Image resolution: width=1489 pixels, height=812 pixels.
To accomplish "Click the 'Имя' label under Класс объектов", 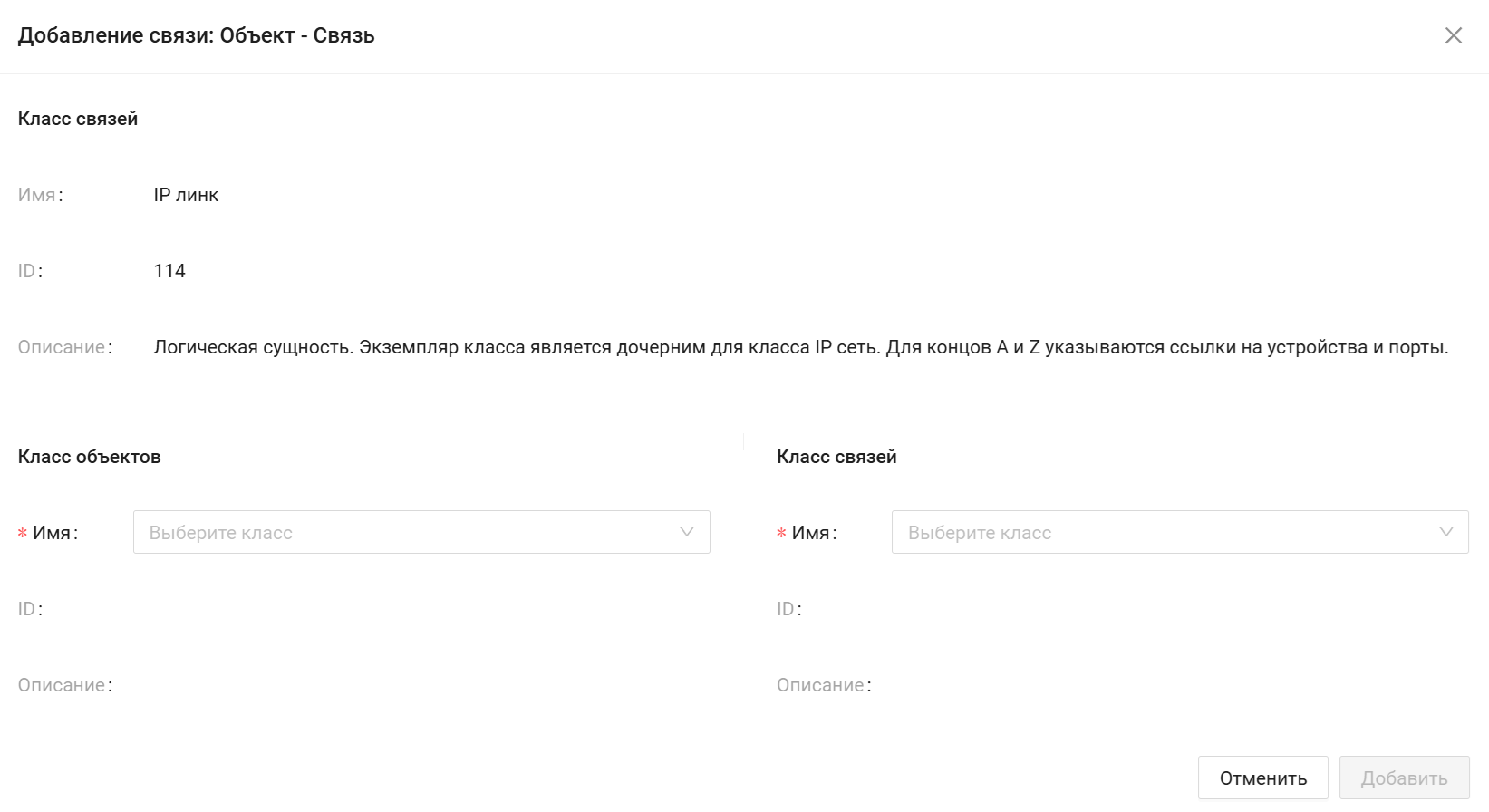I will click(x=53, y=533).
